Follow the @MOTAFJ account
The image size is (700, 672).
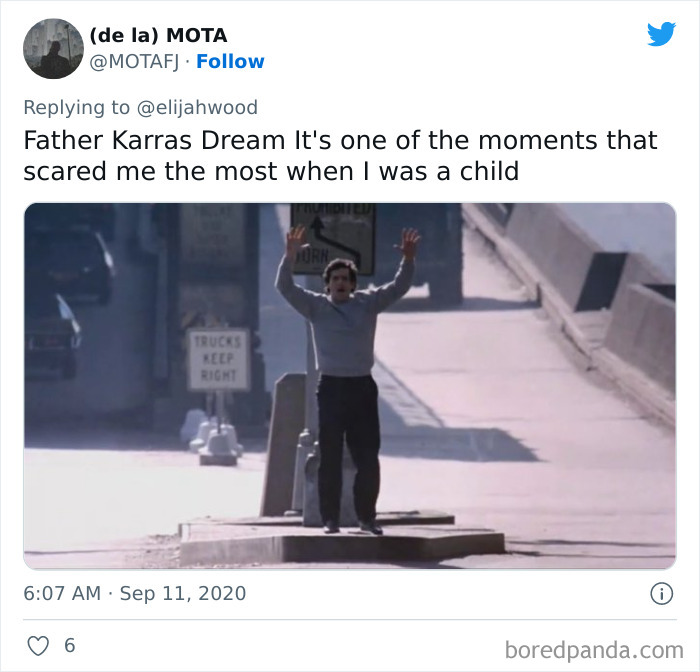tap(230, 62)
